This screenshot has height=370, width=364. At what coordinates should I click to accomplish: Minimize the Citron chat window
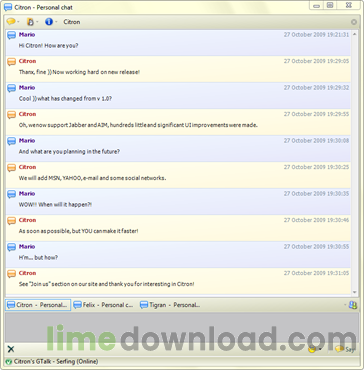coord(317,5)
